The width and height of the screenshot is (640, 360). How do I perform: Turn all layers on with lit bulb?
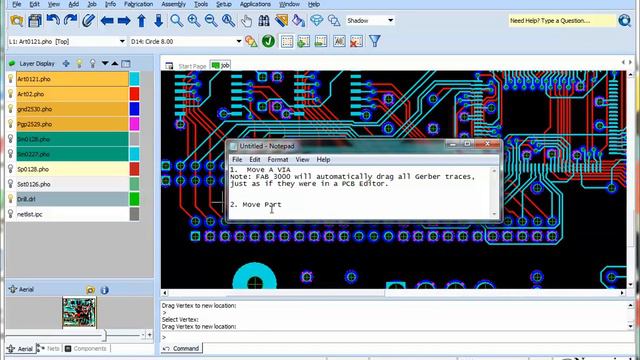[x=80, y=63]
